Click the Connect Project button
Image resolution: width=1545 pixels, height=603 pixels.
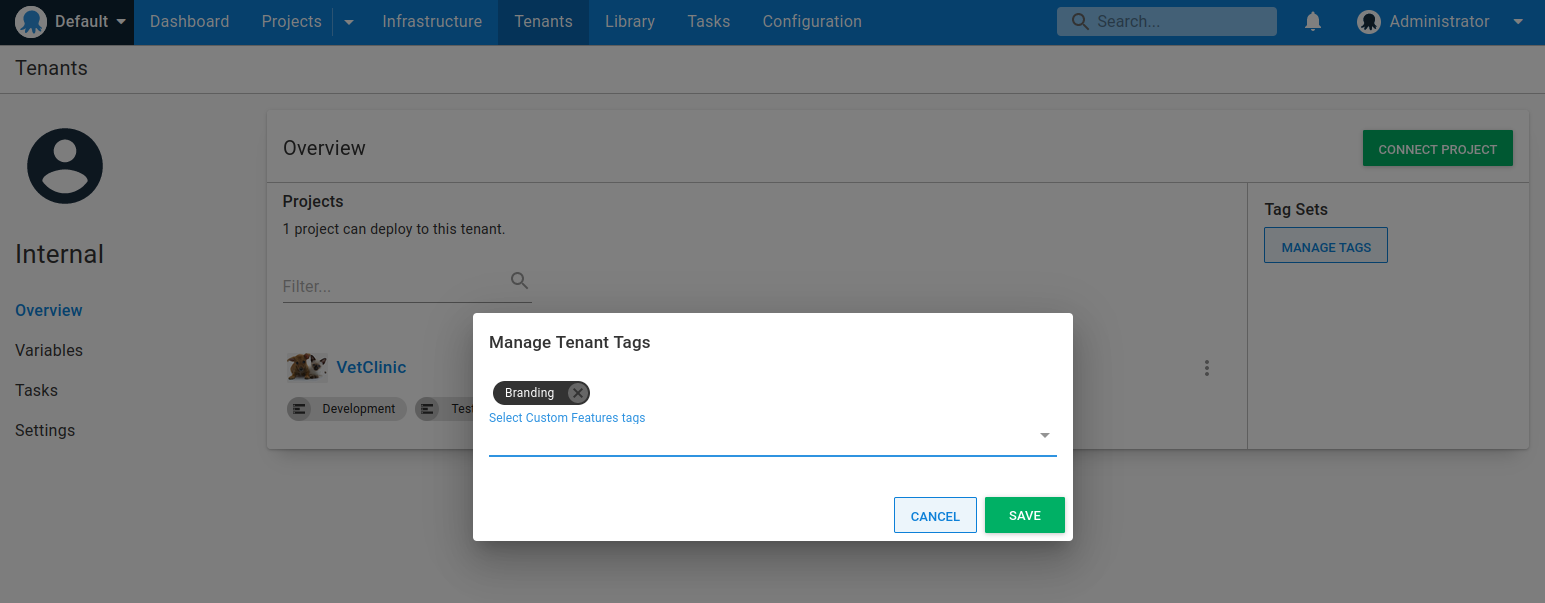[1436, 149]
